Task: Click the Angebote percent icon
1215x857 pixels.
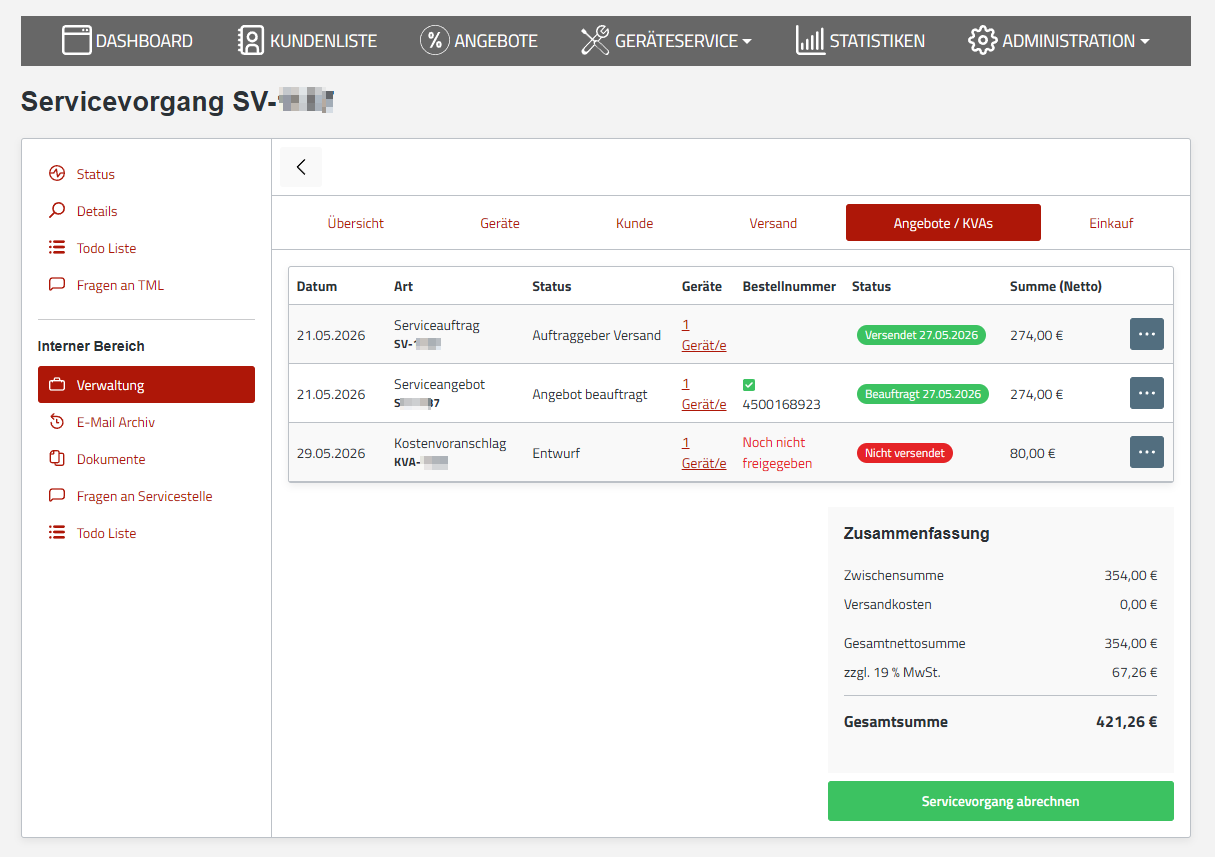Action: click(435, 41)
